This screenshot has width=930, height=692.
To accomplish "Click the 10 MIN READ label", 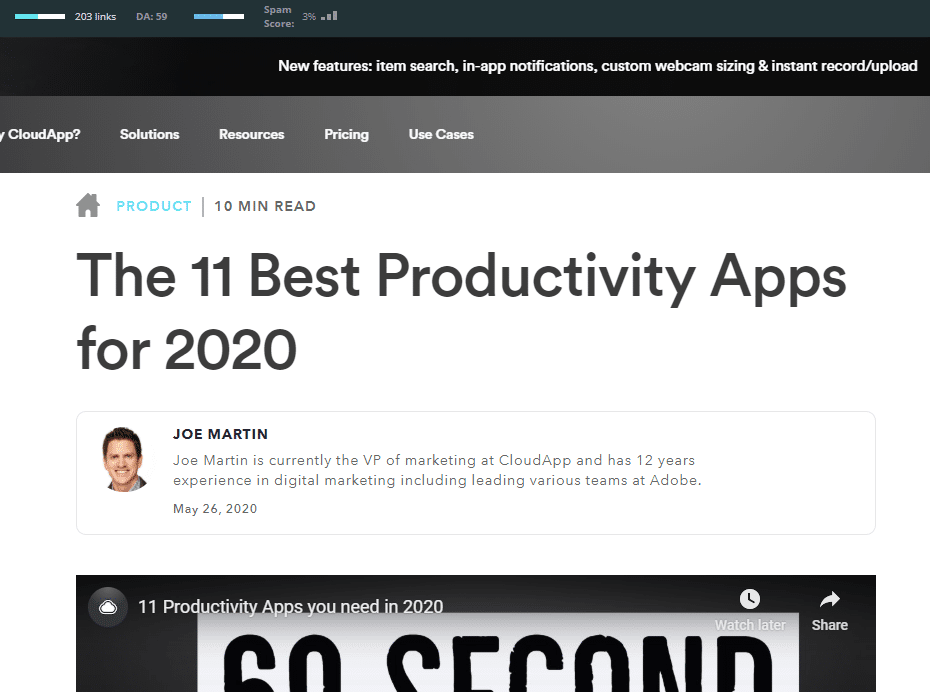I will point(265,206).
